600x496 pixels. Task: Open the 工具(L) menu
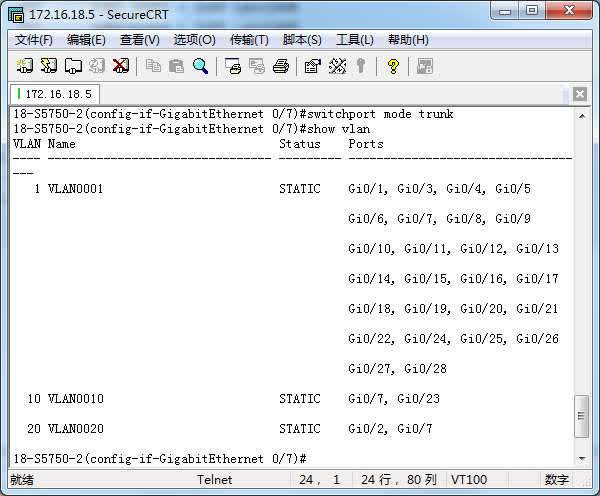point(354,40)
